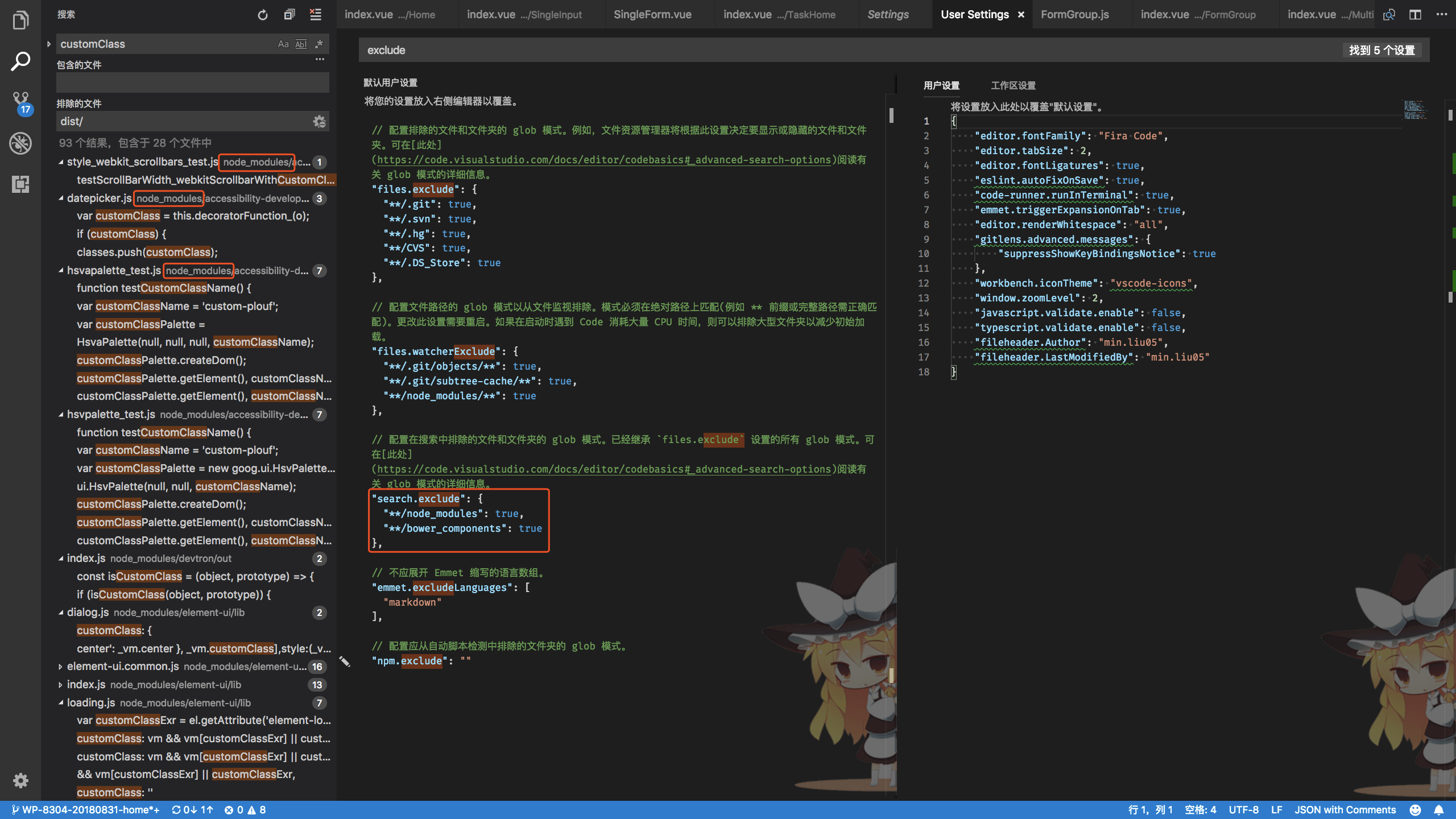Collapse the hsvapalette_test.js result group

tap(61, 271)
